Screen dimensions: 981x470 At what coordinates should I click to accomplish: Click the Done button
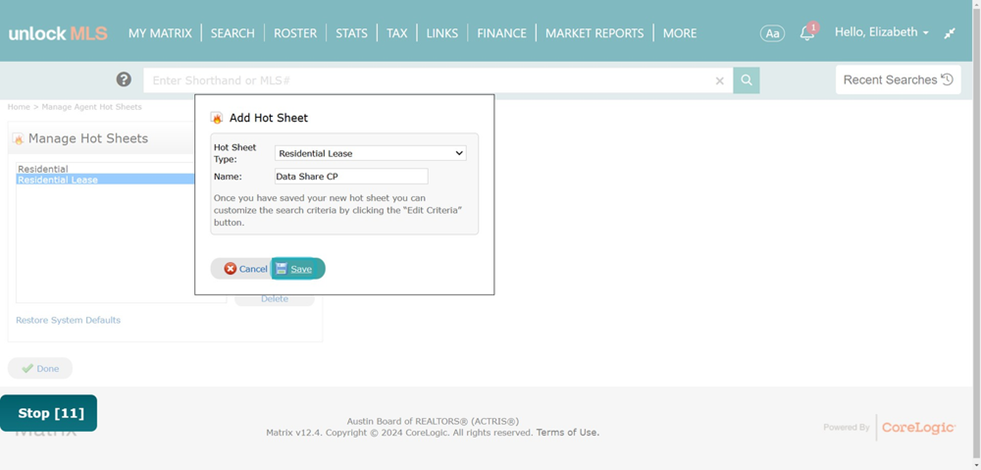(40, 369)
